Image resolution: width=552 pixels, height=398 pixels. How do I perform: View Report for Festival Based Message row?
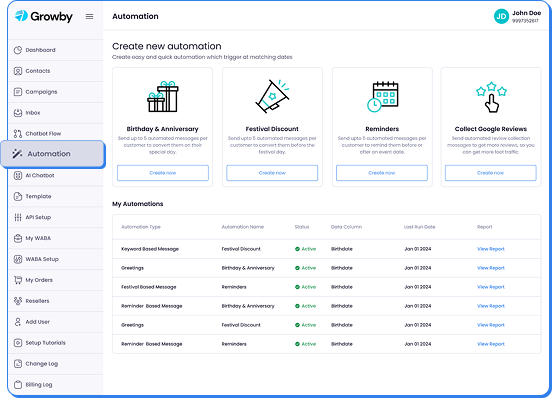[x=491, y=287]
